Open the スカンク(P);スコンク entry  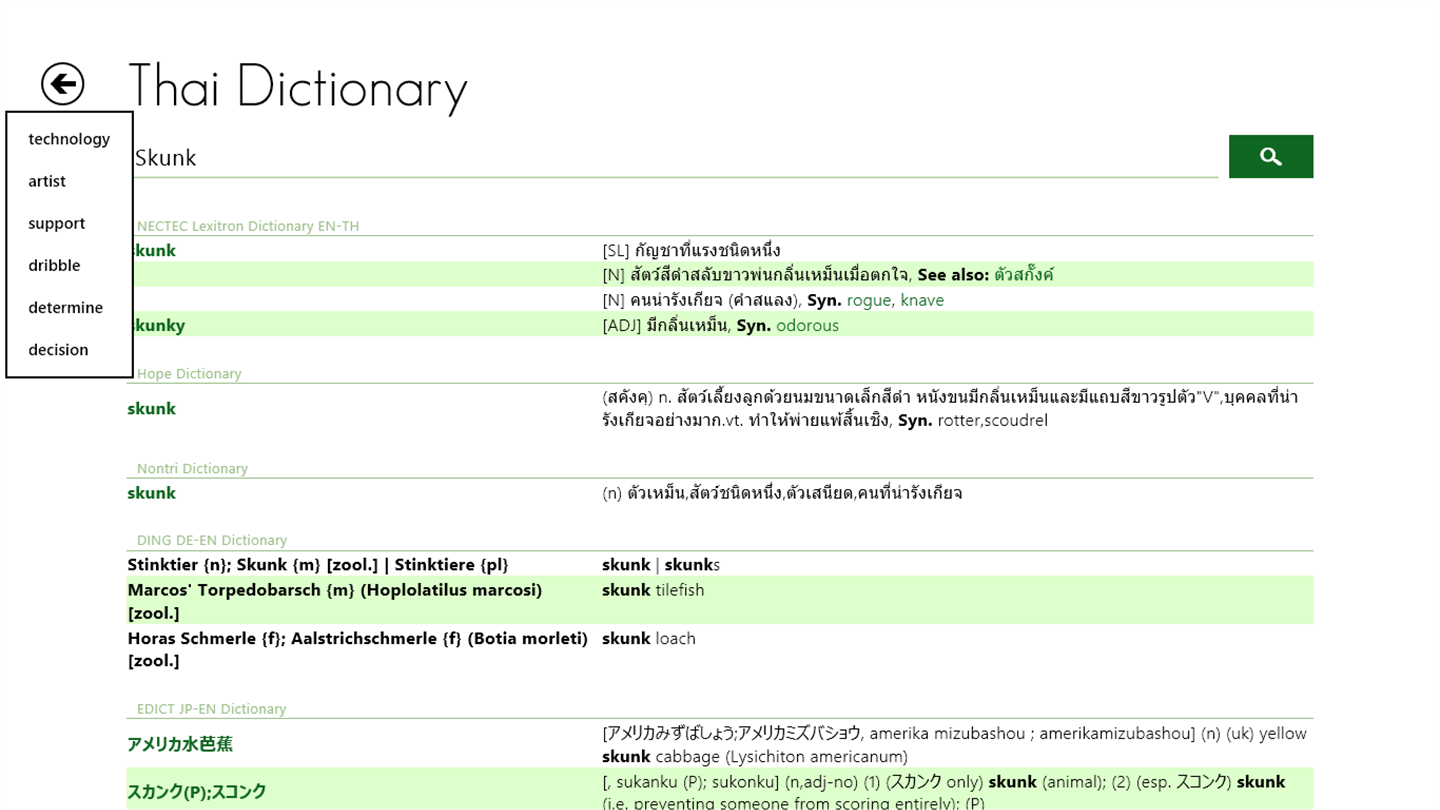197,791
